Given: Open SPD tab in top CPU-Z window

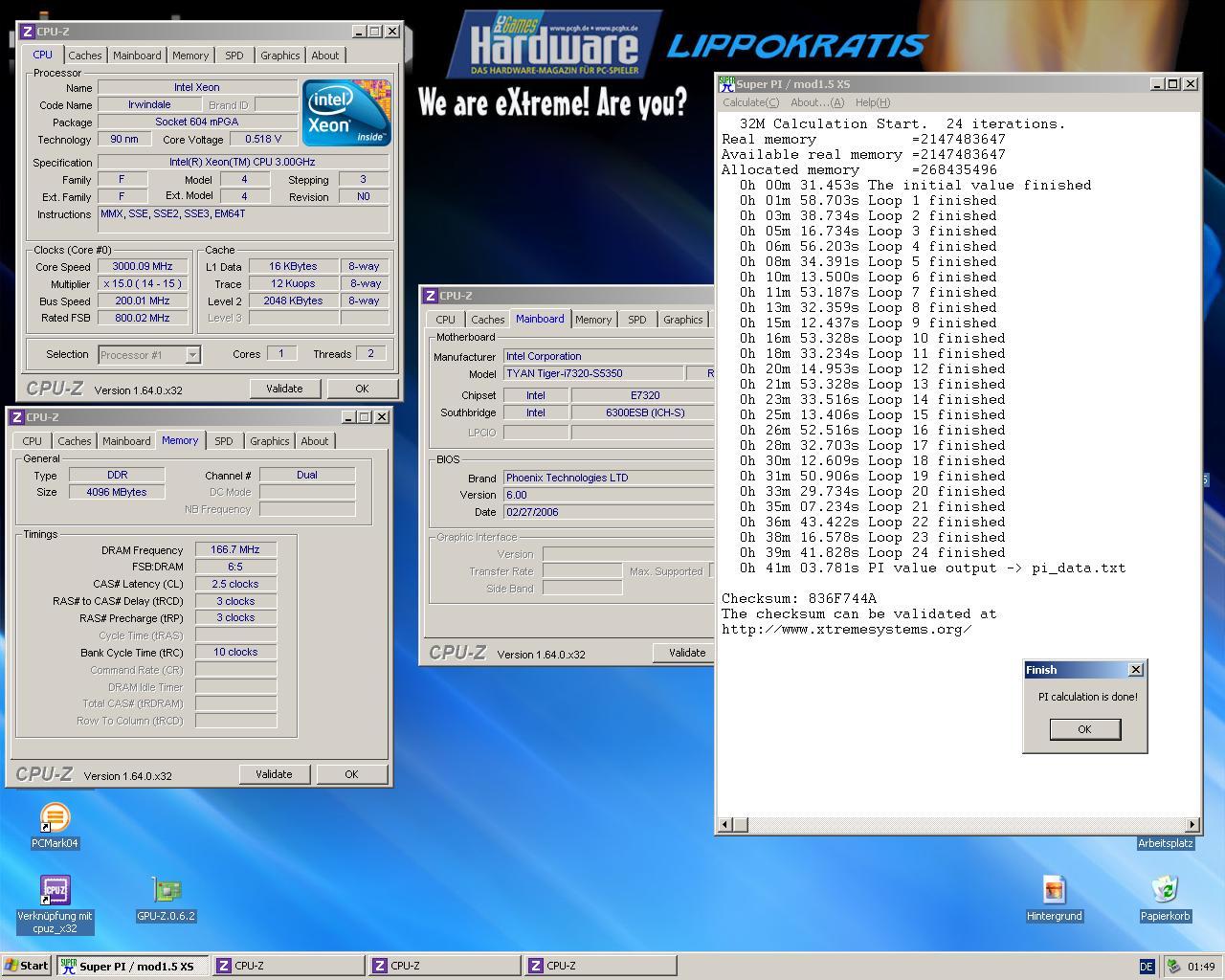Looking at the screenshot, I should pos(234,56).
